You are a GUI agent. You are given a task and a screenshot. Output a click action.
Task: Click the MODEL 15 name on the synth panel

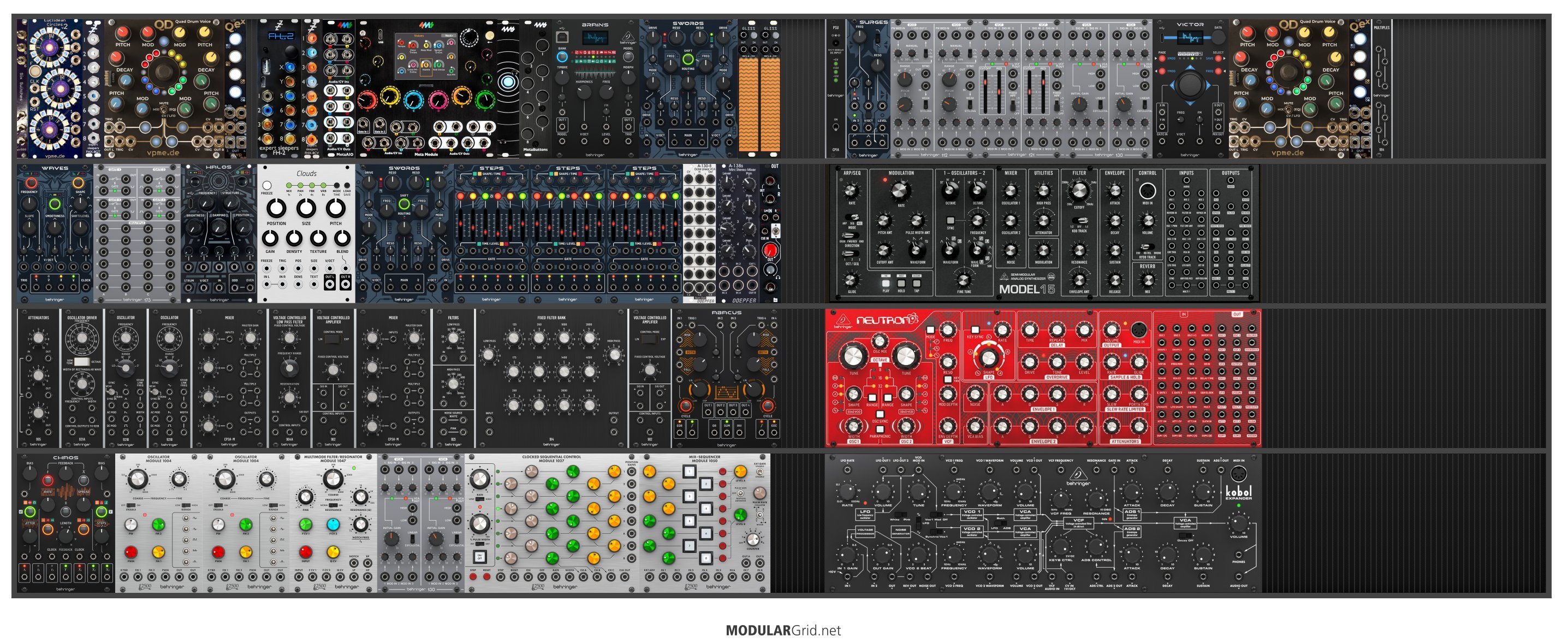click(x=1027, y=290)
